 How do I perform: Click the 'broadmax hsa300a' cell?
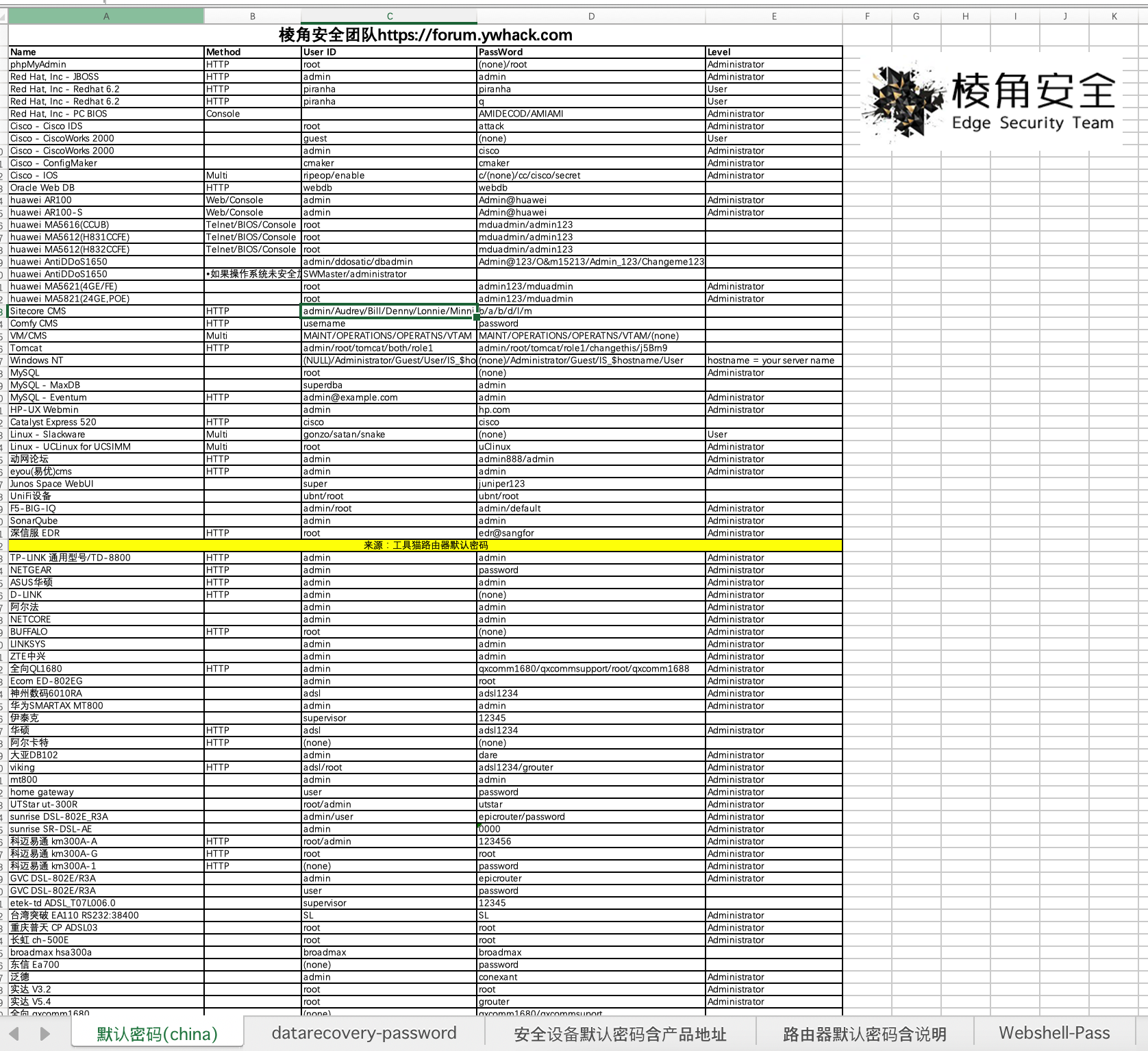[106, 952]
